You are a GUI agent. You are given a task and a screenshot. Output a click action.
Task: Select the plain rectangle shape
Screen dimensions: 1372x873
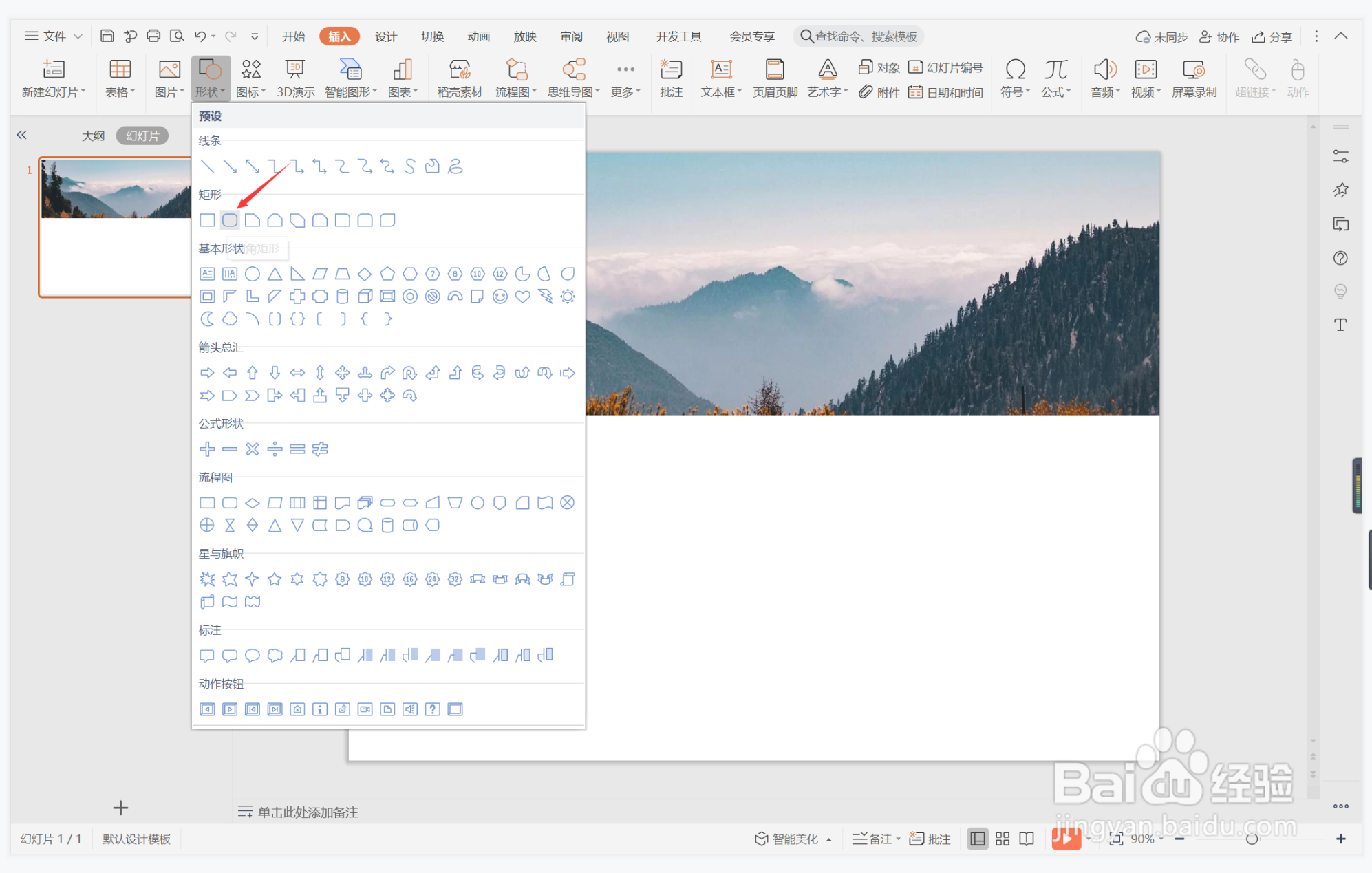tap(207, 220)
